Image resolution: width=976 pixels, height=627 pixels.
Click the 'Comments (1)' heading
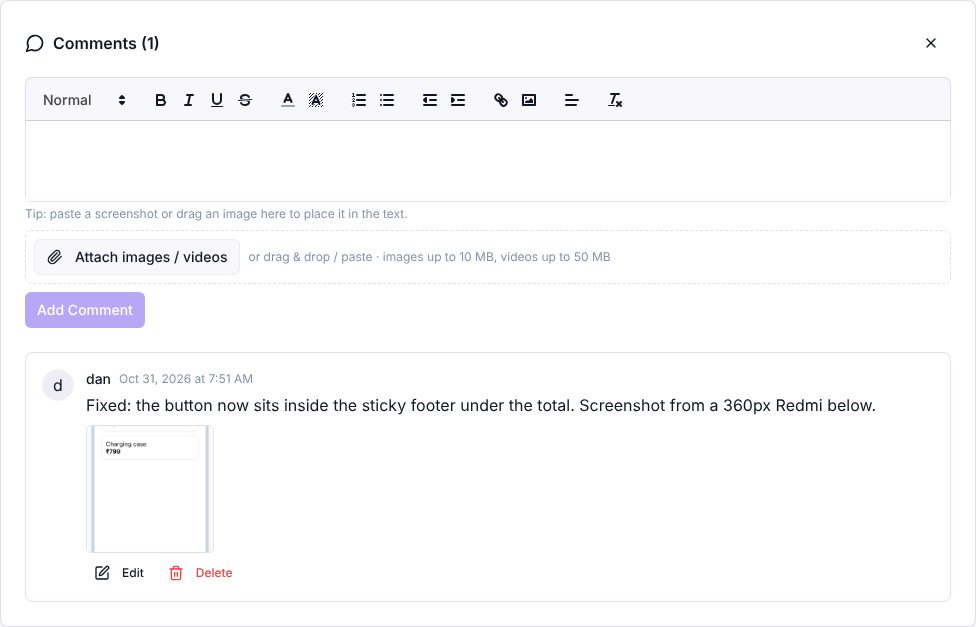[x=106, y=44]
